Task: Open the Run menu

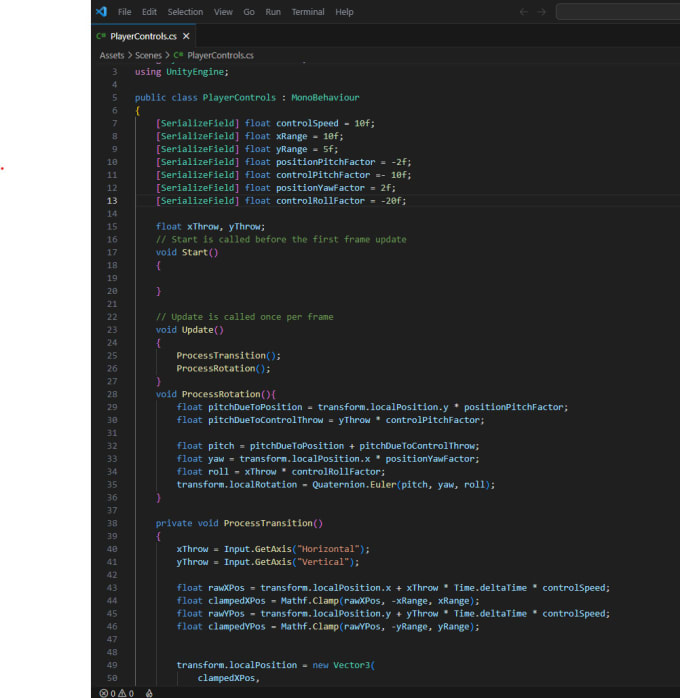Action: pos(273,12)
